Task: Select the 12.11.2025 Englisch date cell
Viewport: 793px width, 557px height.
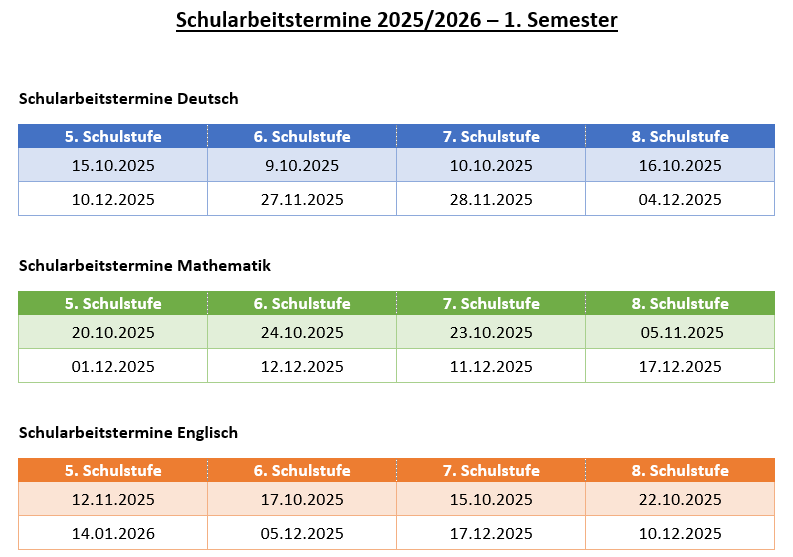Action: coord(113,500)
